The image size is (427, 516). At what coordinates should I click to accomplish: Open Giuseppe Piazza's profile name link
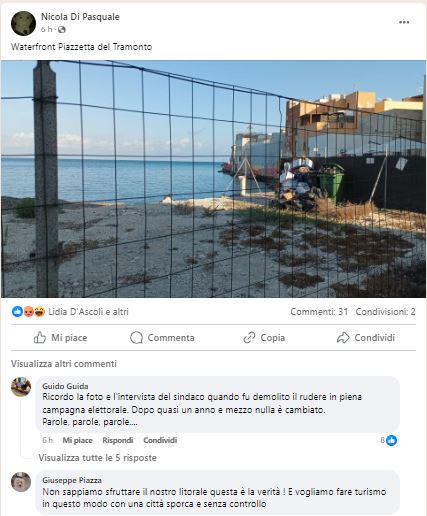(x=72, y=480)
